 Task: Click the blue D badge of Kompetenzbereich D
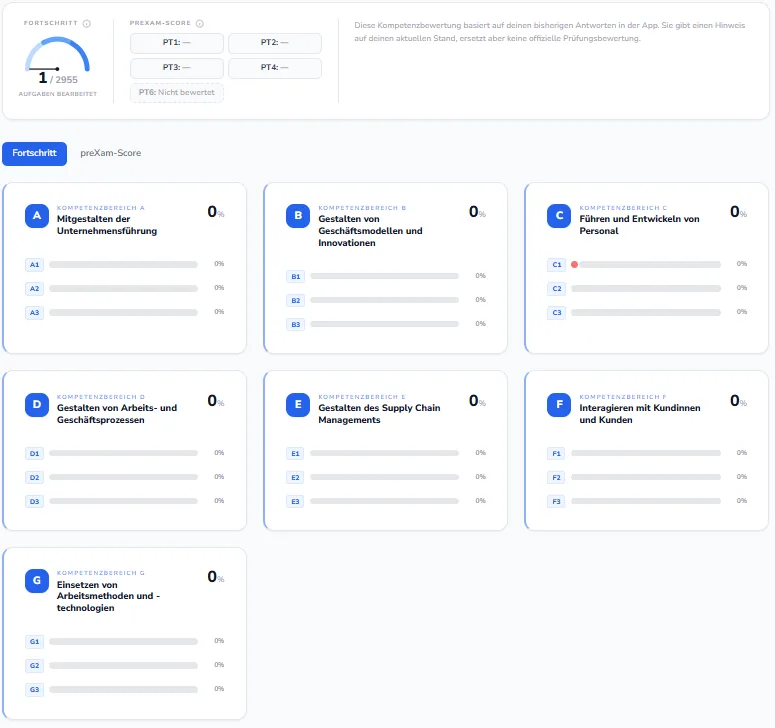(x=37, y=405)
